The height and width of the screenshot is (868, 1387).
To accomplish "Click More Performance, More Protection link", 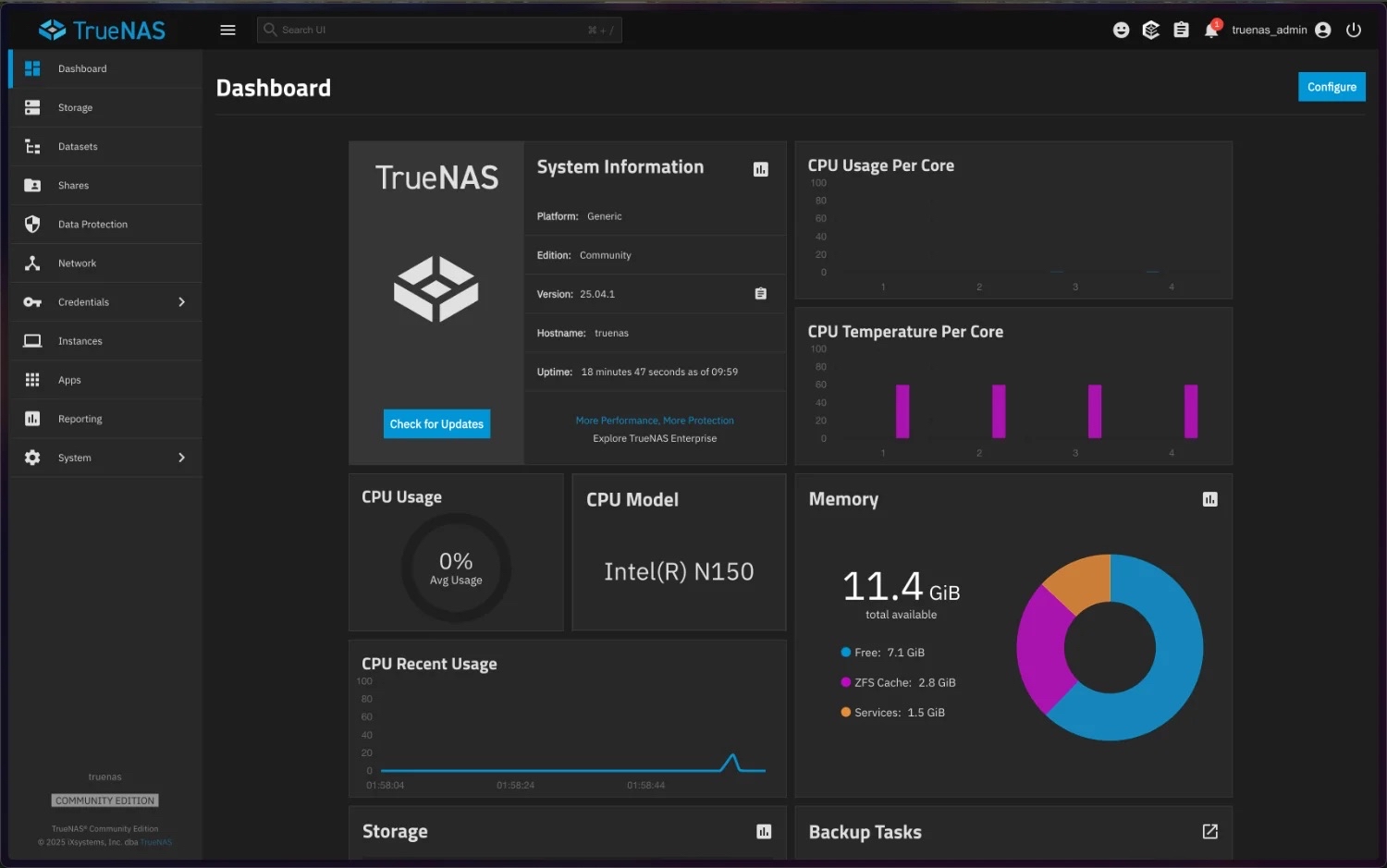I will pos(655,421).
